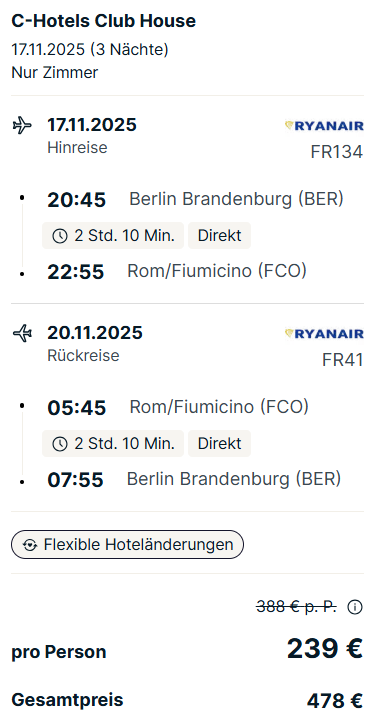Click the icon inside Flexible Hoteländerungen pill
375x717 pixels.
point(30,545)
